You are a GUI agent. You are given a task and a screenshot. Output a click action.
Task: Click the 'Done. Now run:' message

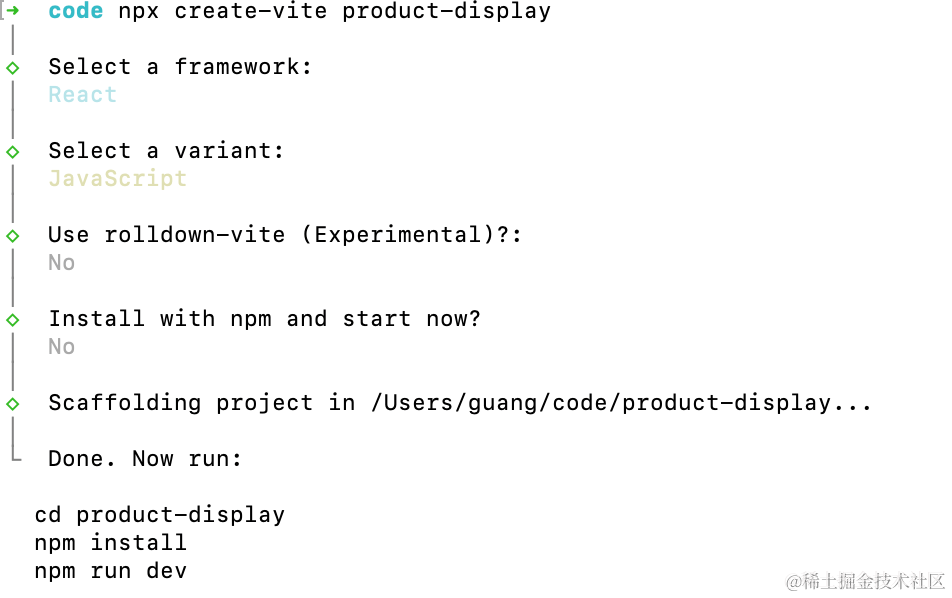pyautogui.click(x=145, y=459)
